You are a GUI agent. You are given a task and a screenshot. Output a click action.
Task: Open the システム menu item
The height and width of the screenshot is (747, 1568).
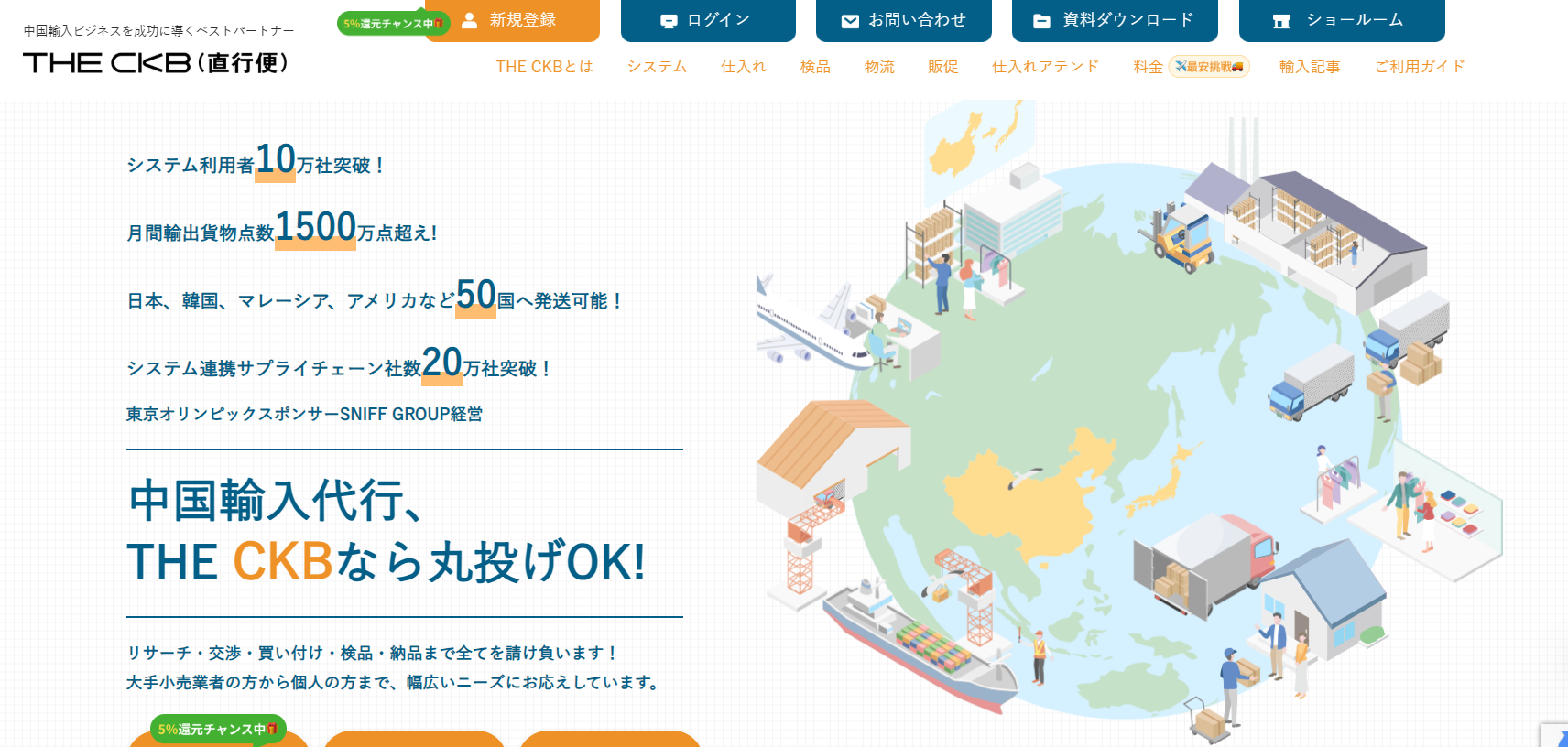click(x=657, y=67)
